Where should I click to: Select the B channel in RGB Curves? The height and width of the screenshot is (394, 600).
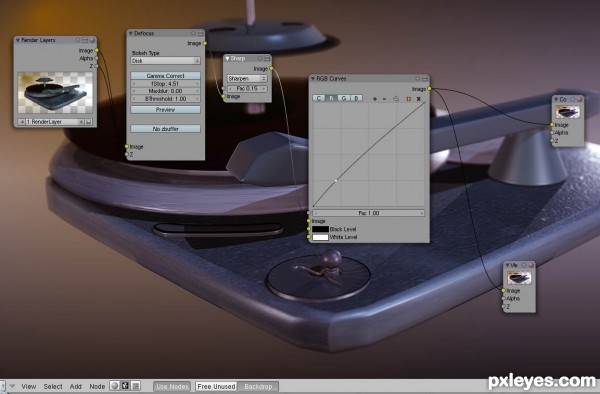pos(356,98)
